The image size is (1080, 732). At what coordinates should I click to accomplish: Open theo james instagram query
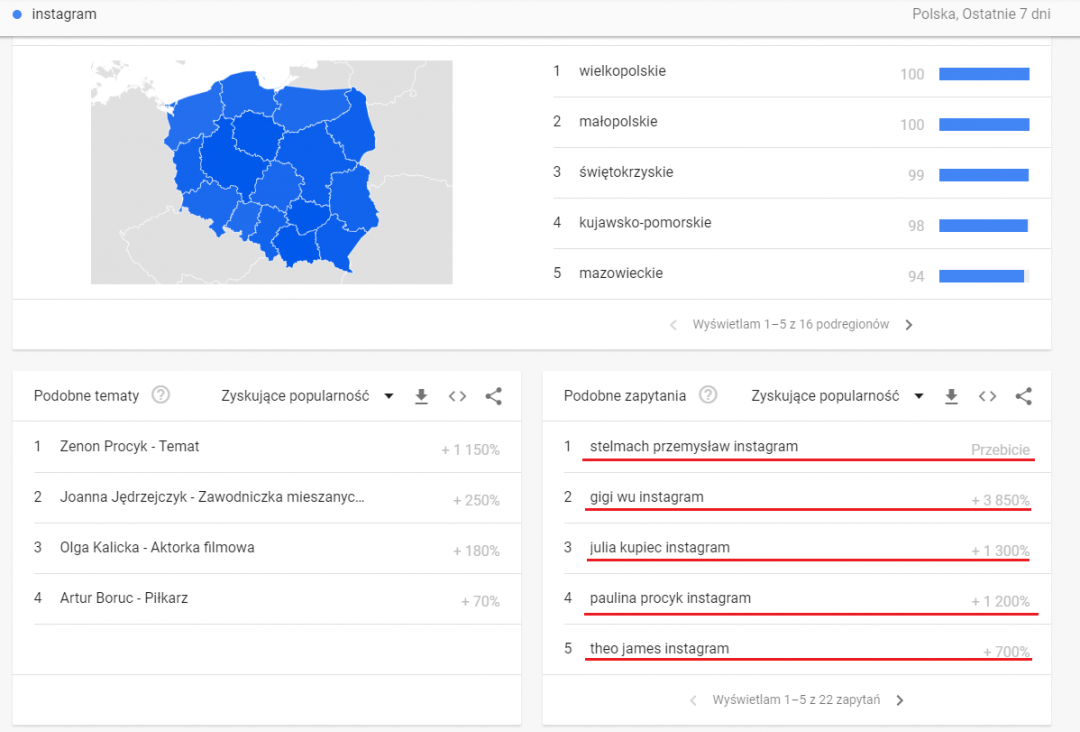click(x=659, y=648)
